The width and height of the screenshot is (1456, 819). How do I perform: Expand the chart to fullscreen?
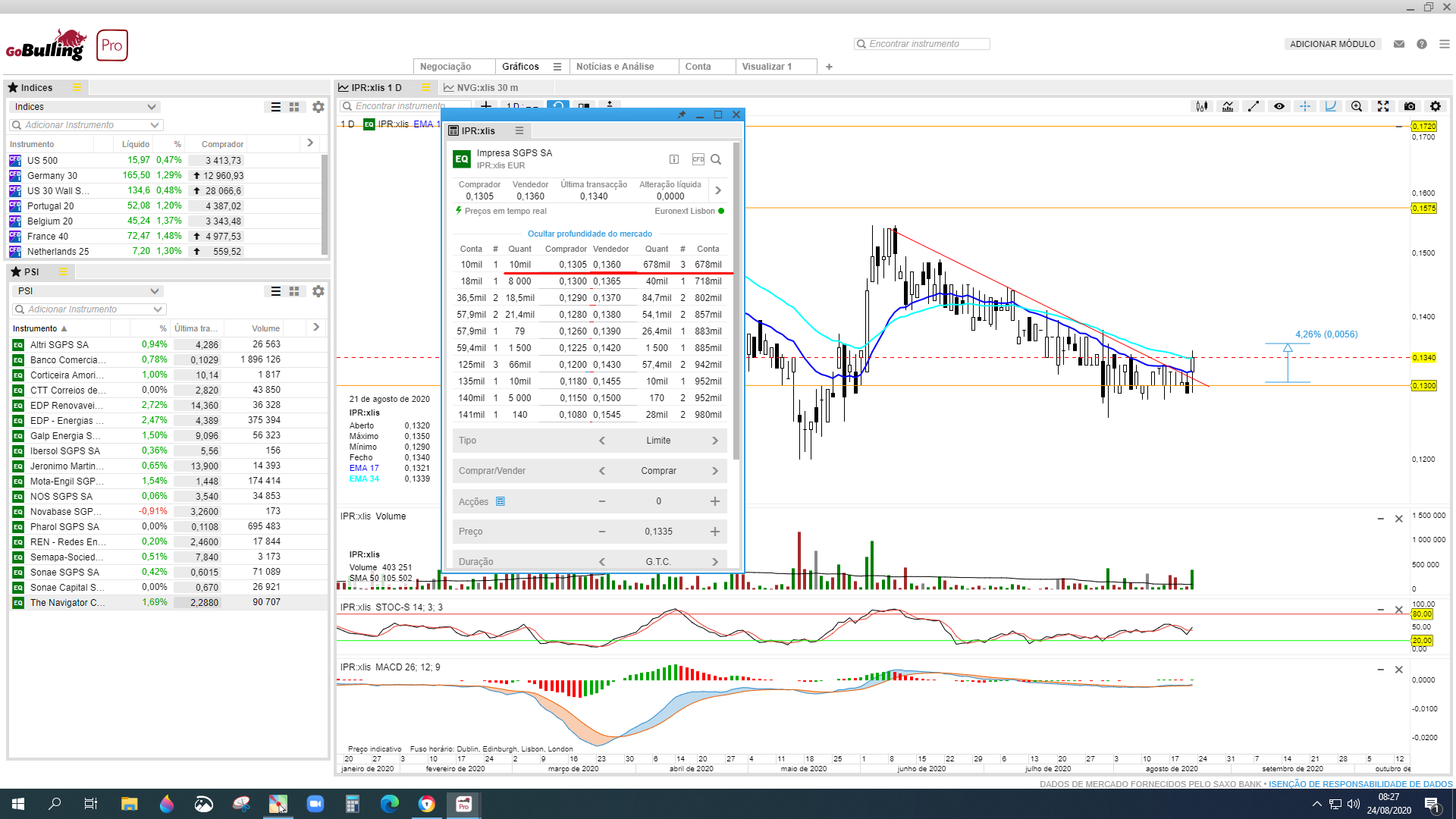click(x=1383, y=106)
